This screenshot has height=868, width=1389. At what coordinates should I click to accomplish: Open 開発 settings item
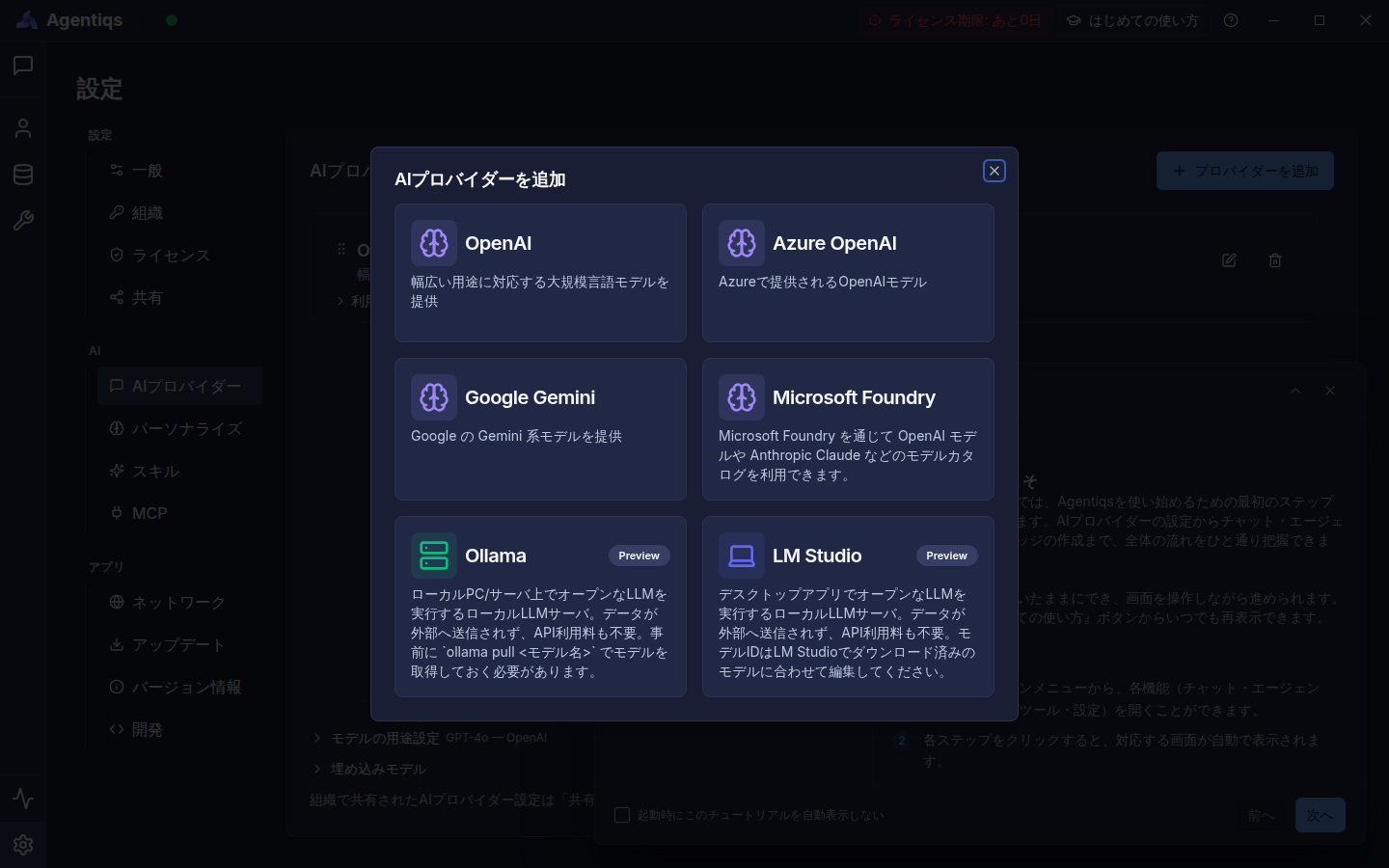(x=179, y=729)
